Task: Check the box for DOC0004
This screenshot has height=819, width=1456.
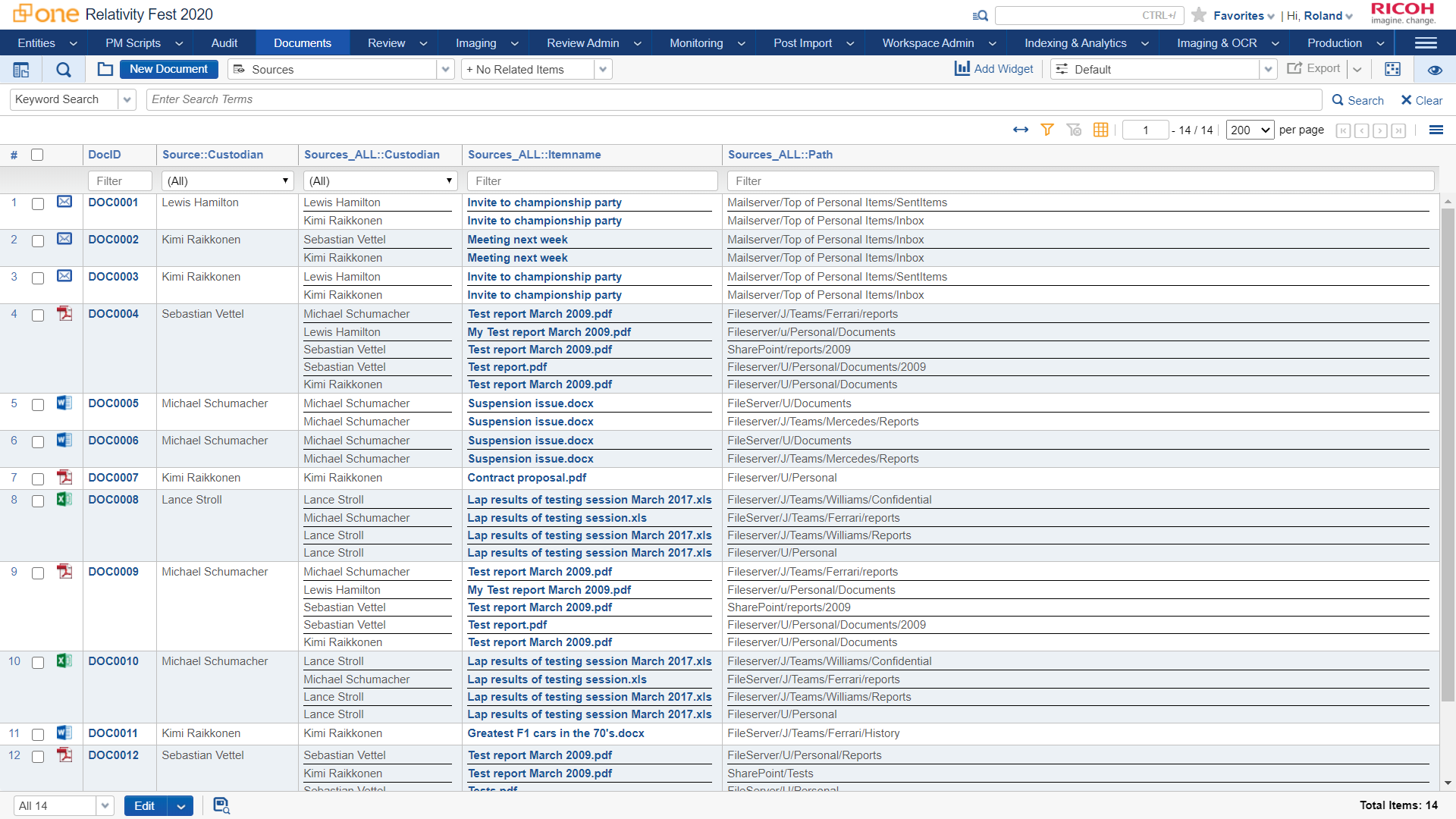Action: [x=38, y=315]
